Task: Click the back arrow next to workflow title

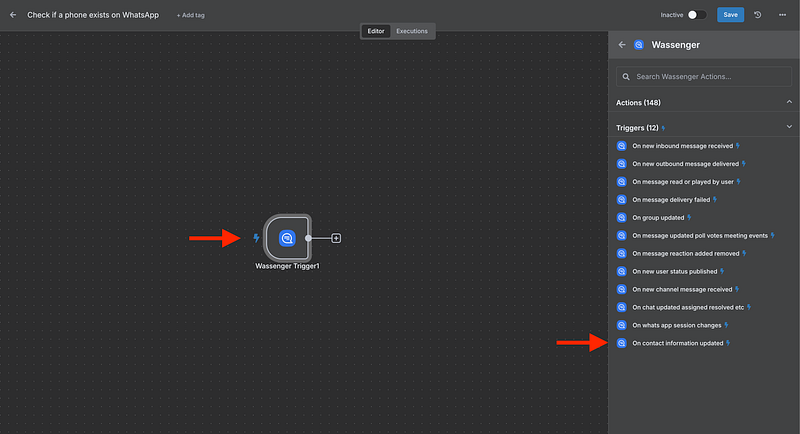Action: click(13, 15)
